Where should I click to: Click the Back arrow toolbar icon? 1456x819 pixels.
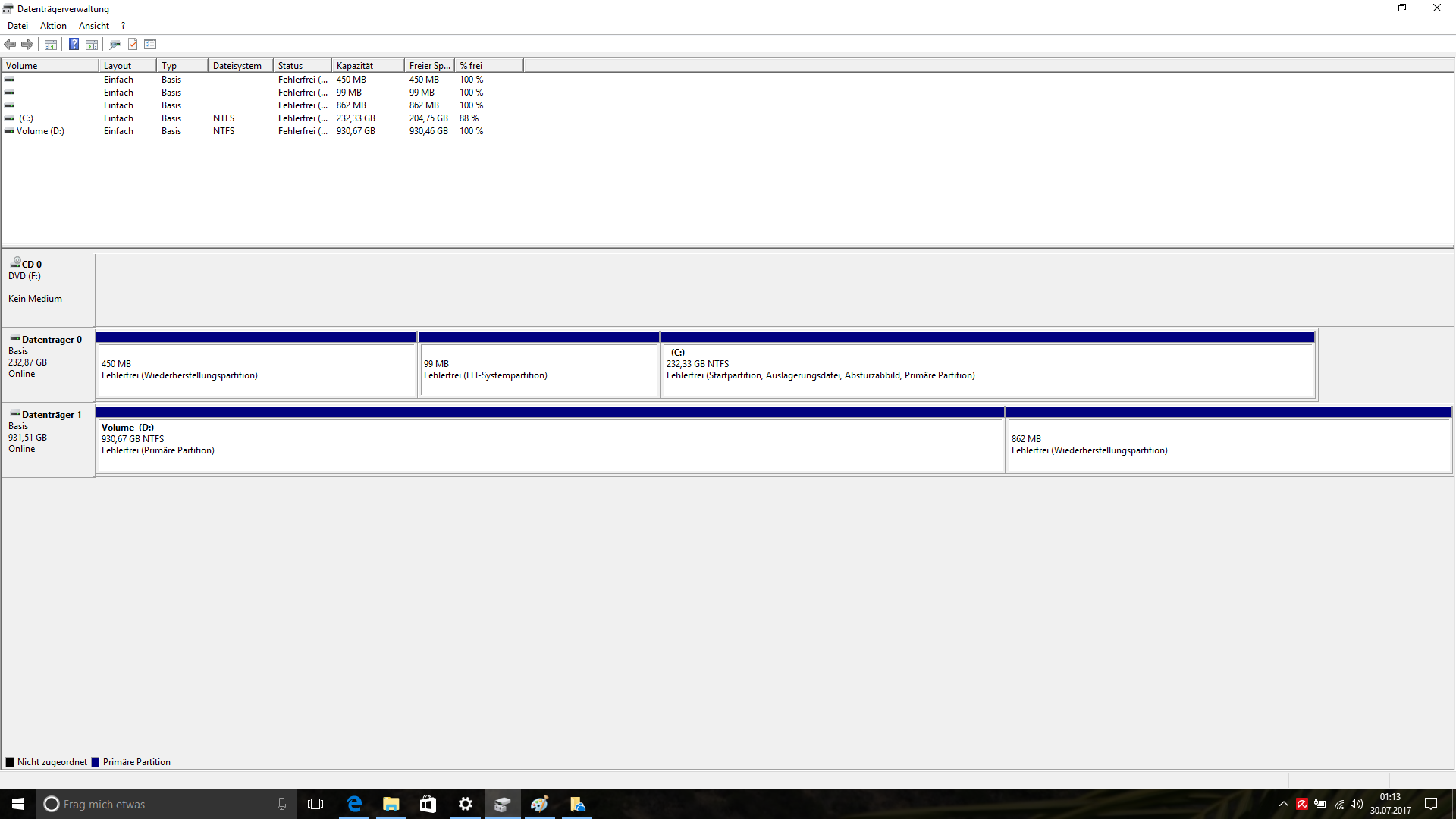[10, 45]
